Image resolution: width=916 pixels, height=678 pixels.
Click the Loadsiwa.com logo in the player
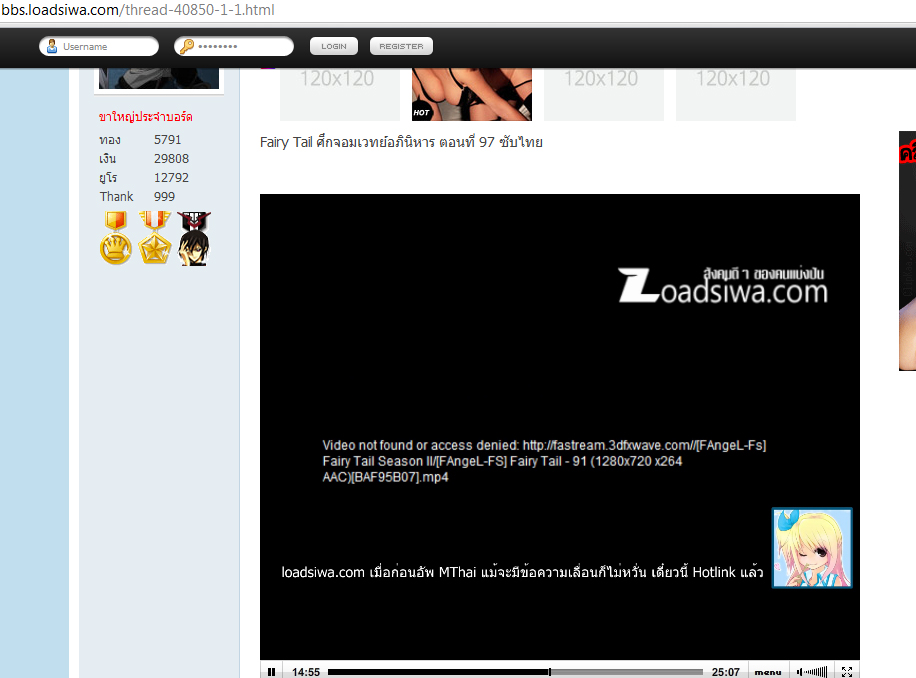pyautogui.click(x=723, y=285)
